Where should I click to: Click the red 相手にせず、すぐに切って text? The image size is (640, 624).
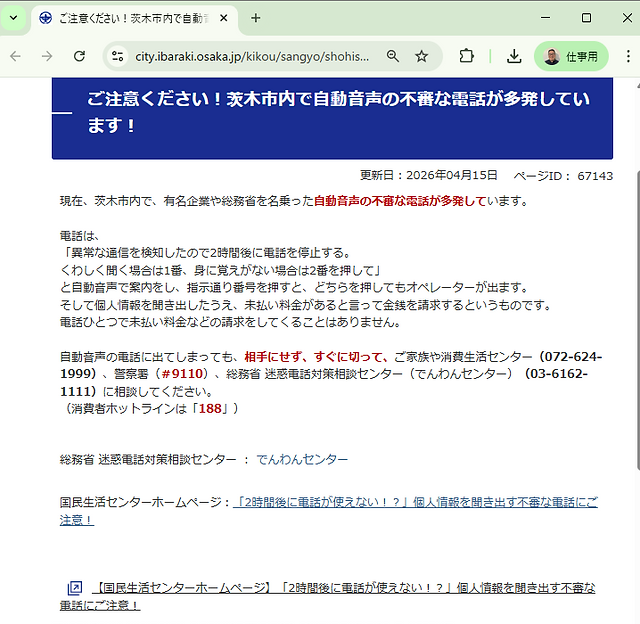(316, 357)
